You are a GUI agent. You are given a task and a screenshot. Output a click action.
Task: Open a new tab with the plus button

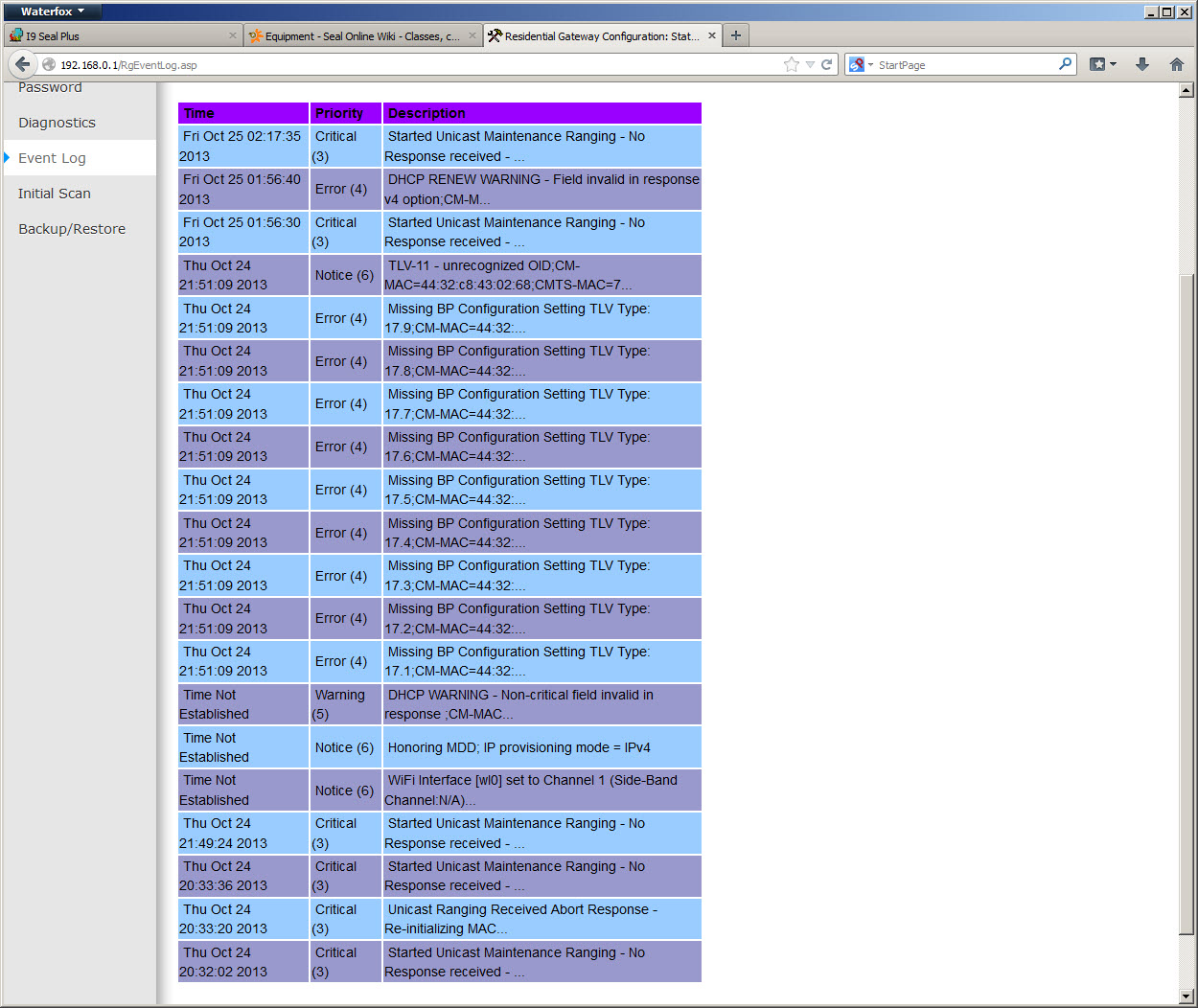pyautogui.click(x=736, y=35)
